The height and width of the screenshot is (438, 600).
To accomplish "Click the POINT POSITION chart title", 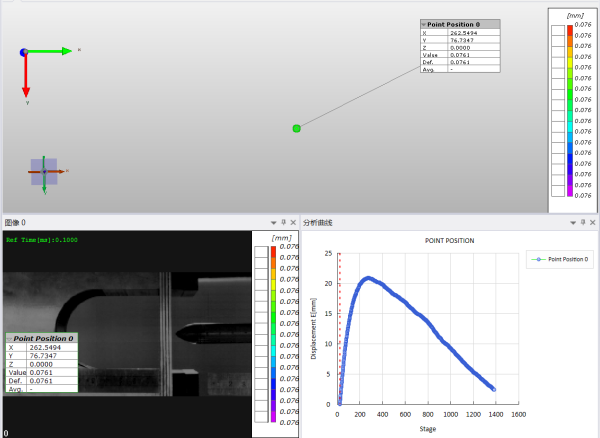I will click(449, 241).
